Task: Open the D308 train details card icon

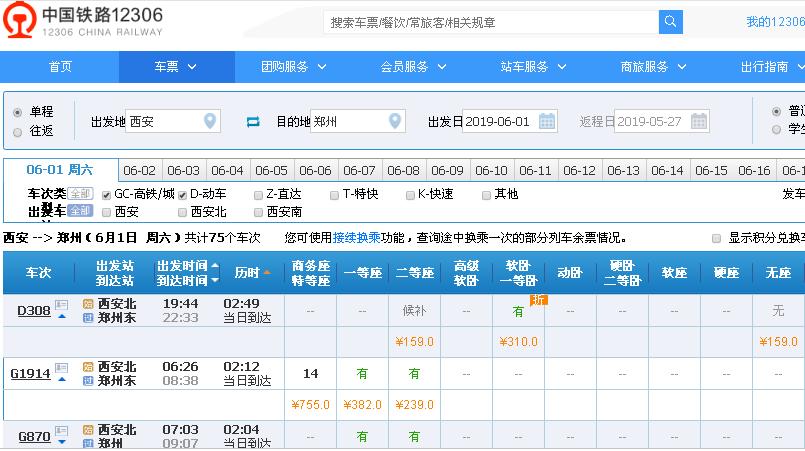Action: 62,304
